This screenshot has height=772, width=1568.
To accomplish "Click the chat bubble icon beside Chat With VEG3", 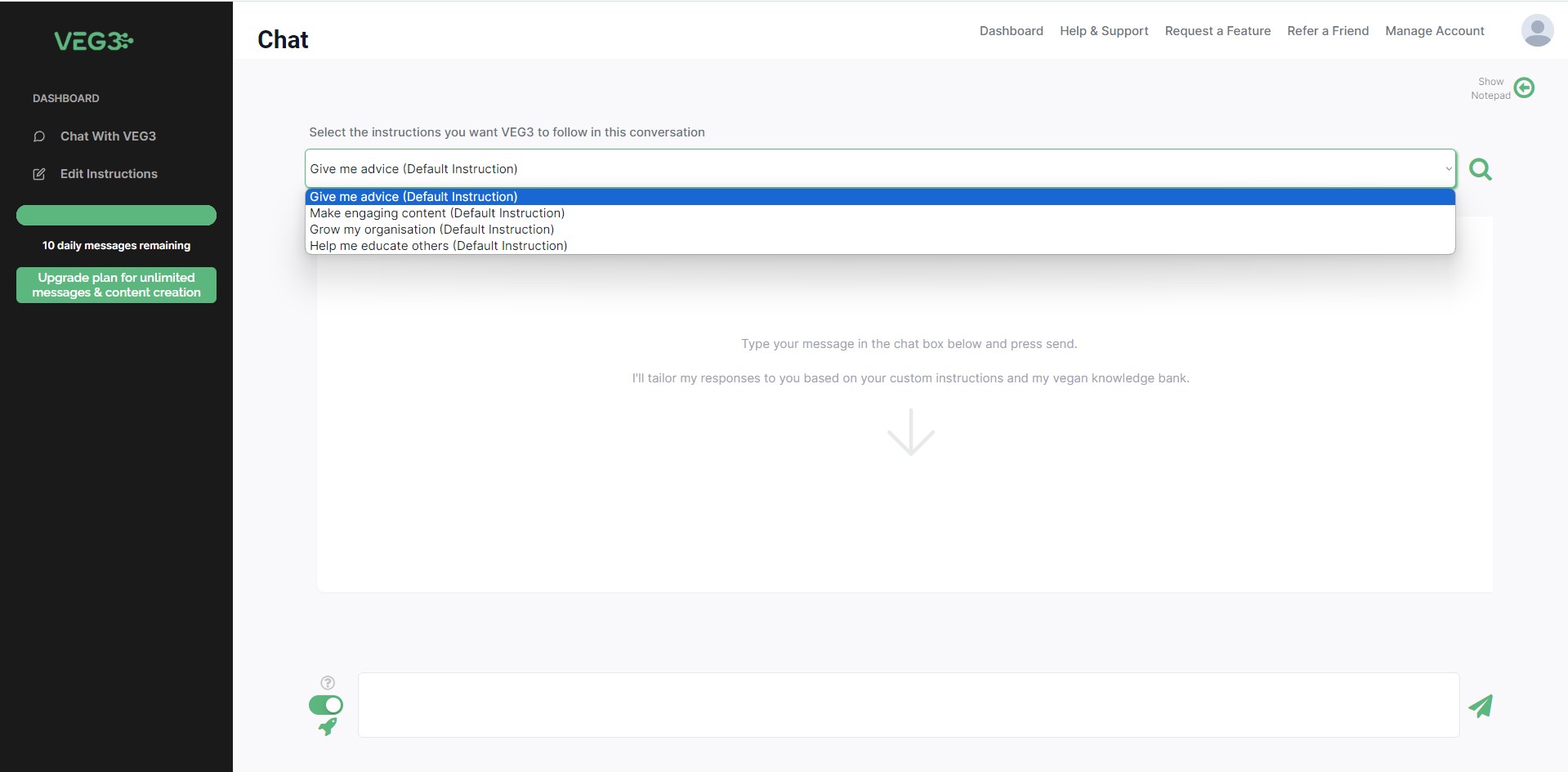I will coord(39,136).
